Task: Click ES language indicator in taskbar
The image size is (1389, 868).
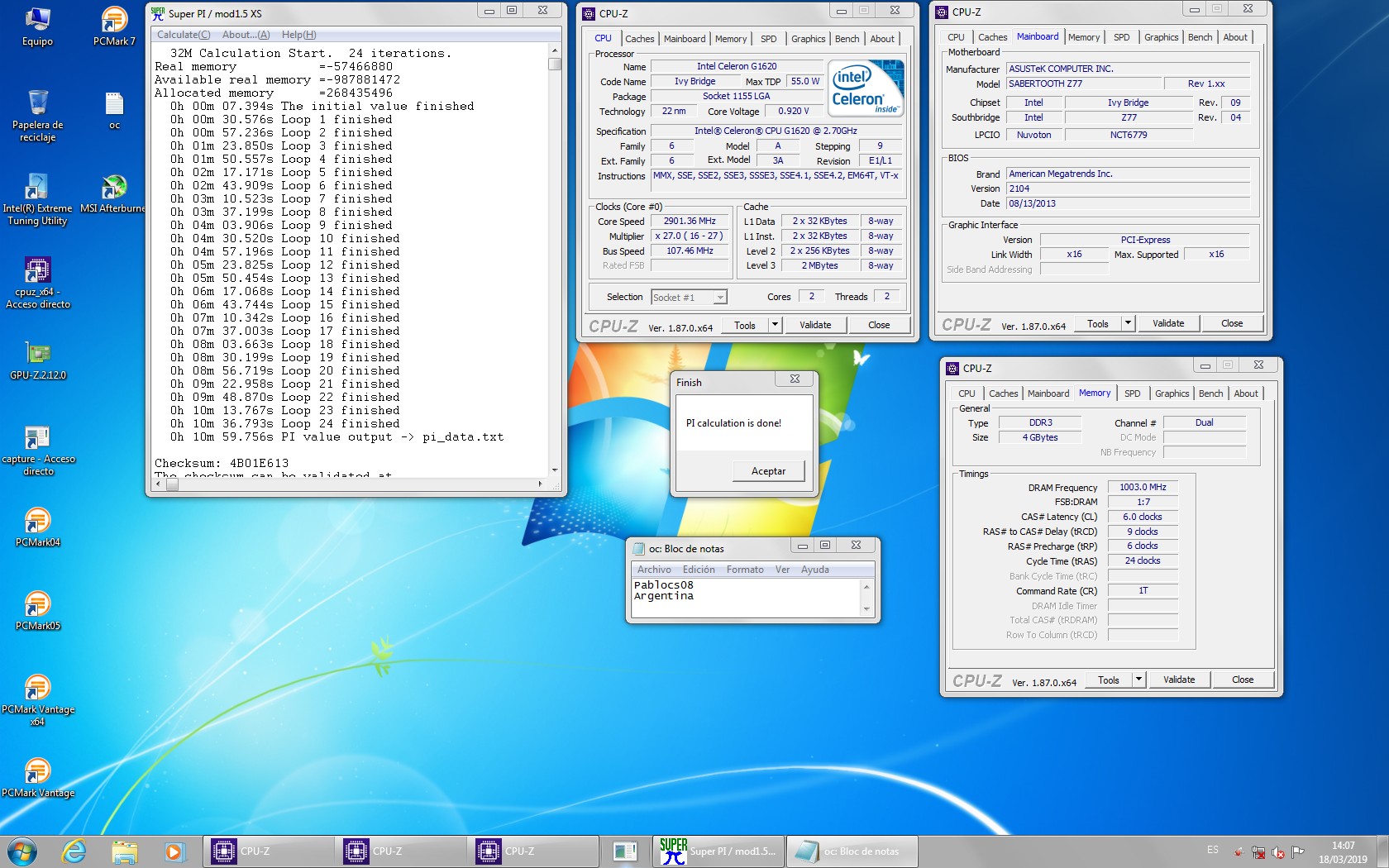Action: click(x=1212, y=850)
